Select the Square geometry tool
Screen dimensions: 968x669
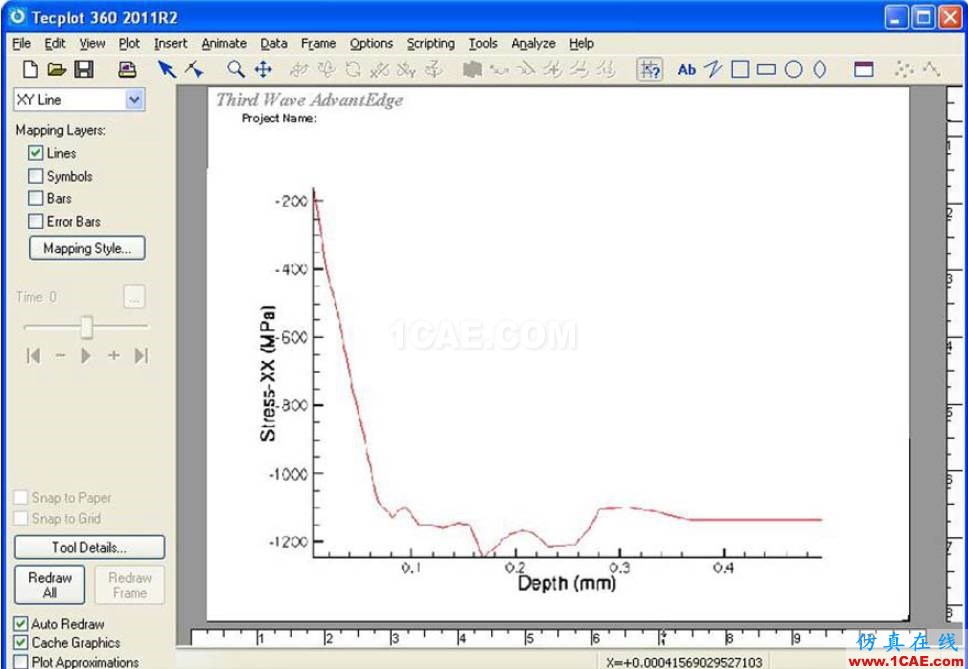tap(740, 70)
